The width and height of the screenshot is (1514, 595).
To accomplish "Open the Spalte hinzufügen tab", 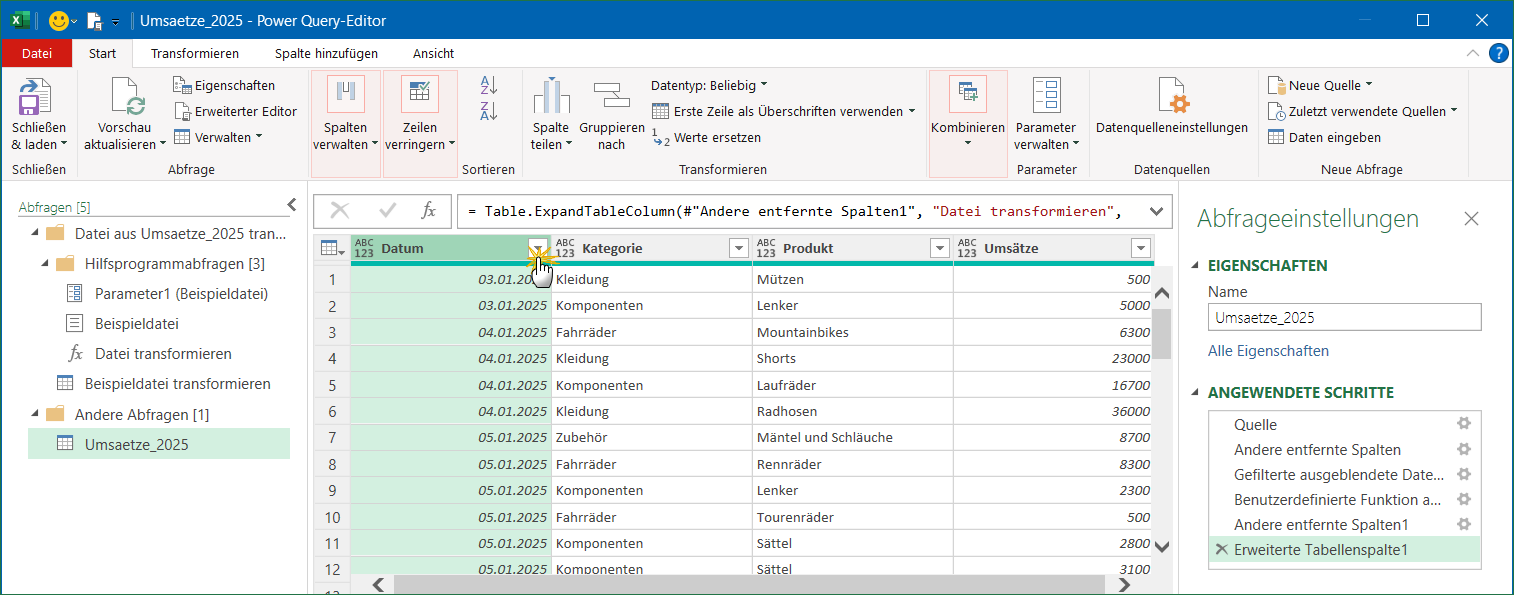I will click(326, 53).
